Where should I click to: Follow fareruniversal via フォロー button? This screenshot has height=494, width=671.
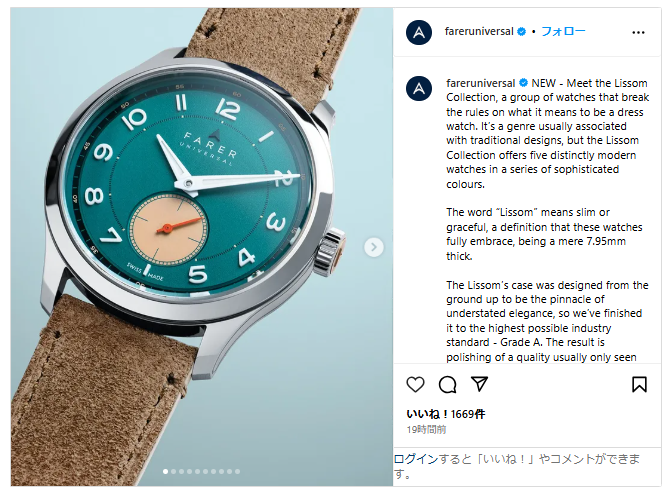pos(563,31)
